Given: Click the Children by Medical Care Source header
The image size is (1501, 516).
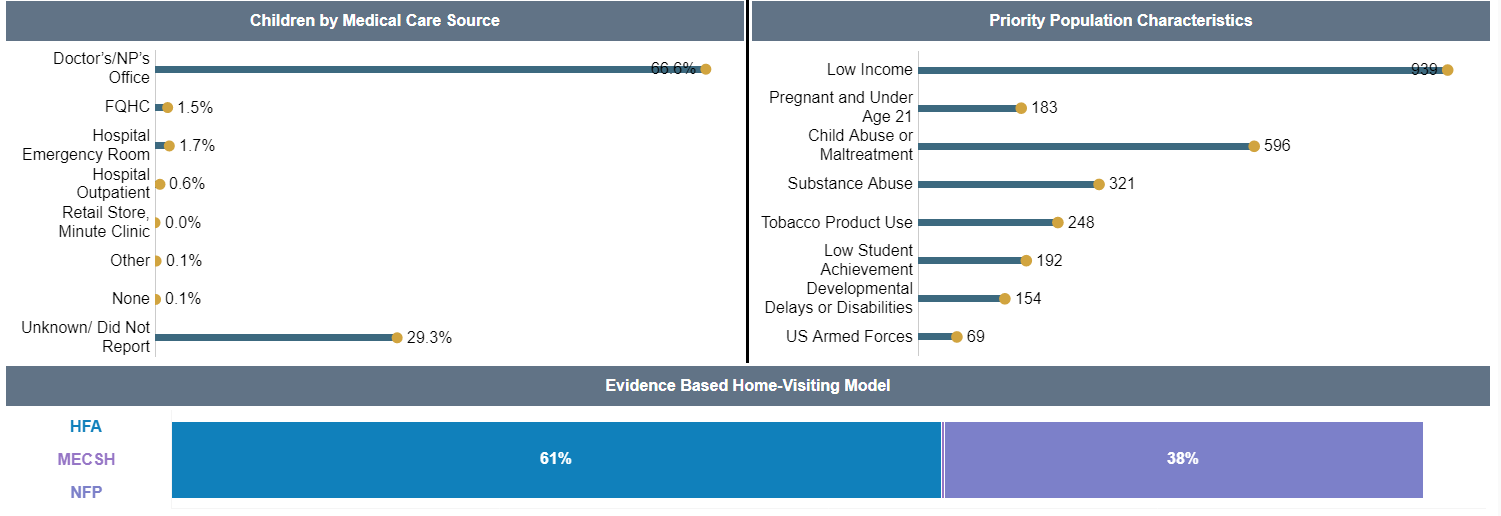Looking at the screenshot, I should click(375, 20).
